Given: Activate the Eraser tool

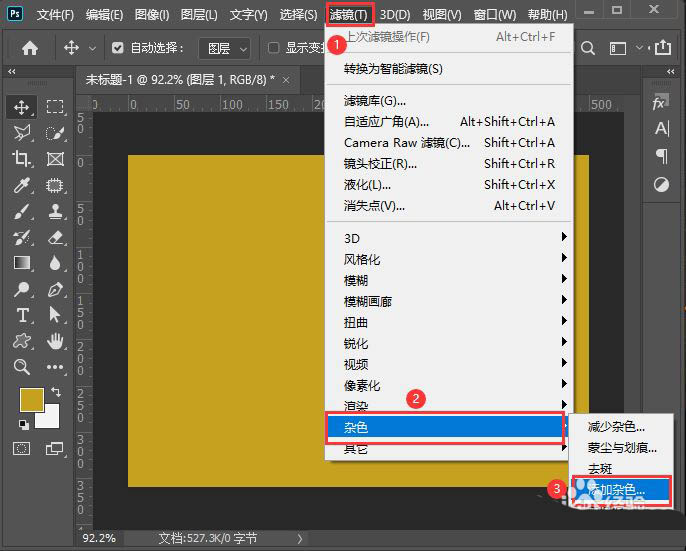Looking at the screenshot, I should (55, 237).
